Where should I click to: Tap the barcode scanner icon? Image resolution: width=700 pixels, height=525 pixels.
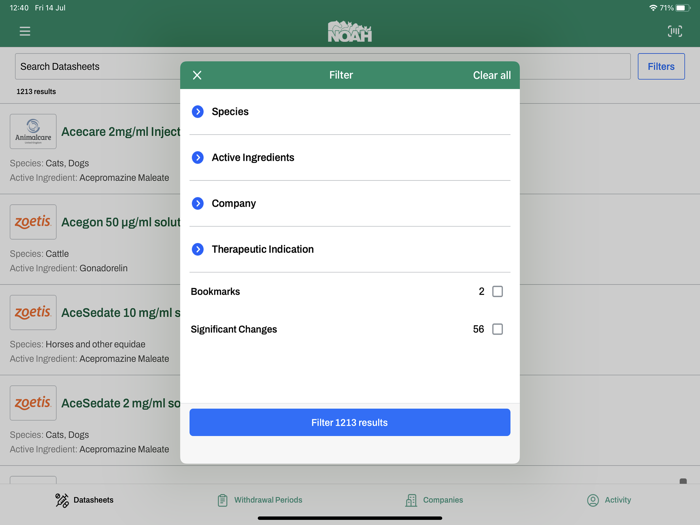point(675,31)
